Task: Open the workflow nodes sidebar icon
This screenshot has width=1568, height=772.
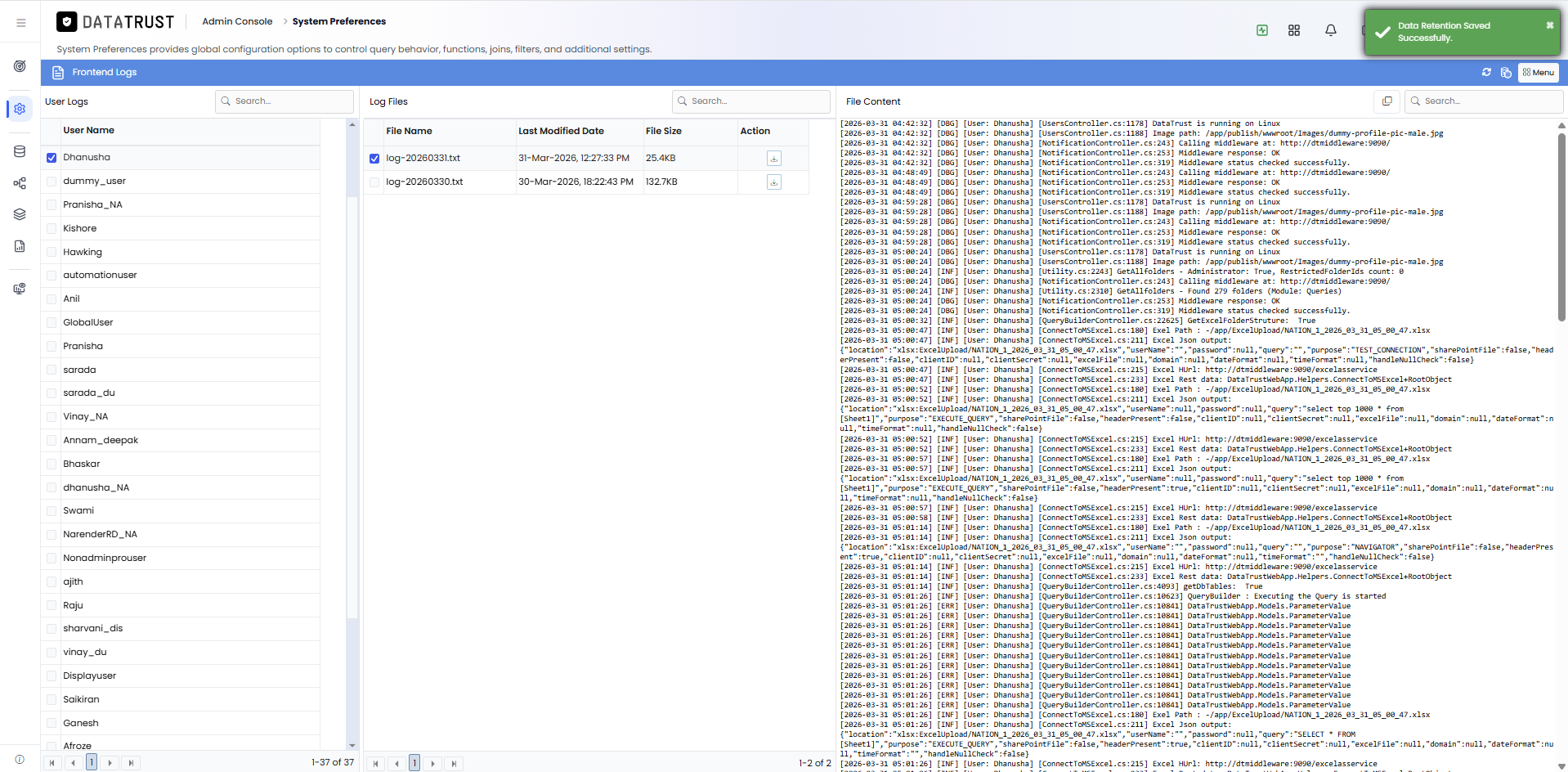Action: click(20, 183)
